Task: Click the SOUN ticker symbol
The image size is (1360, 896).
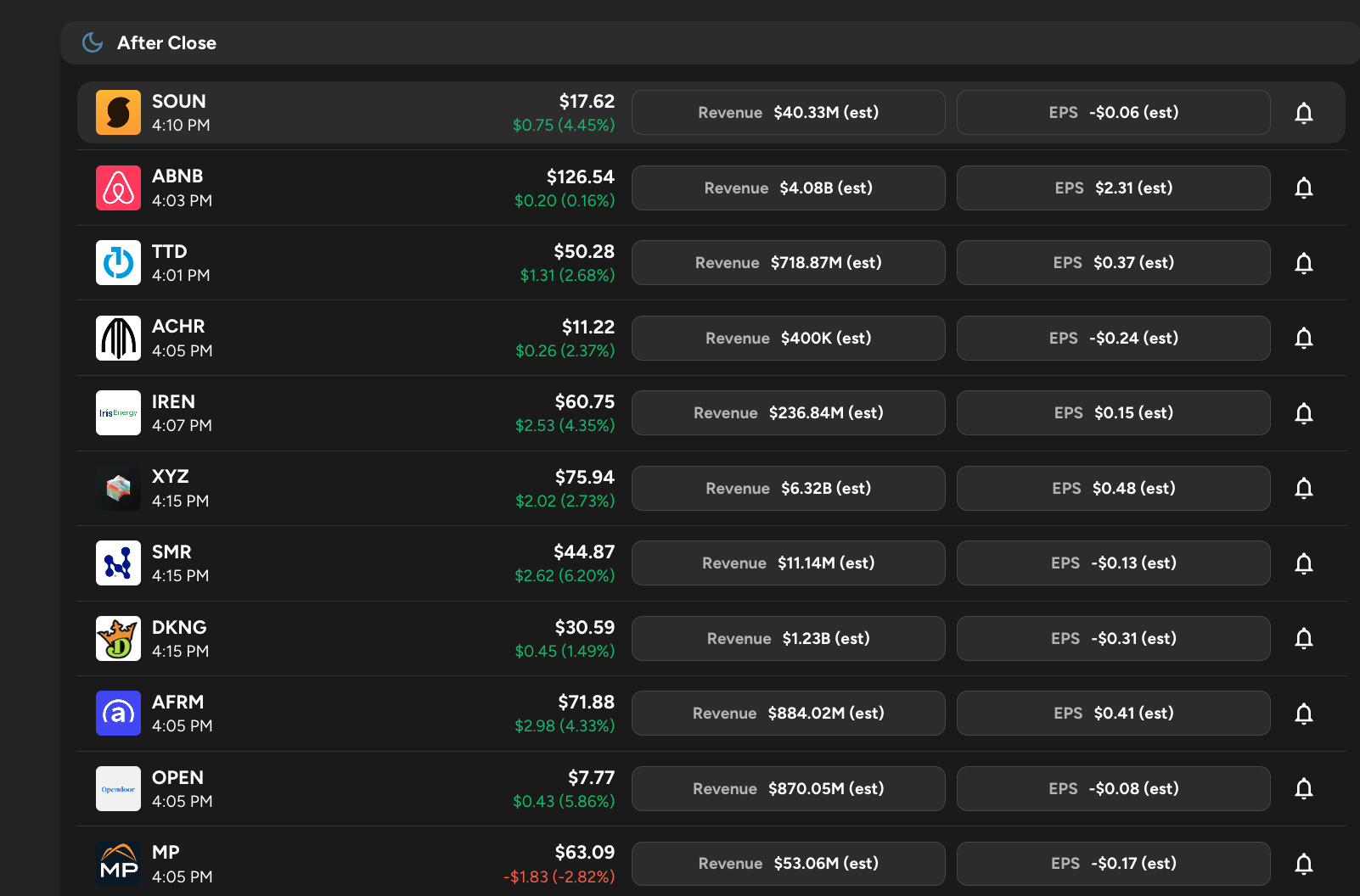Action: click(179, 101)
